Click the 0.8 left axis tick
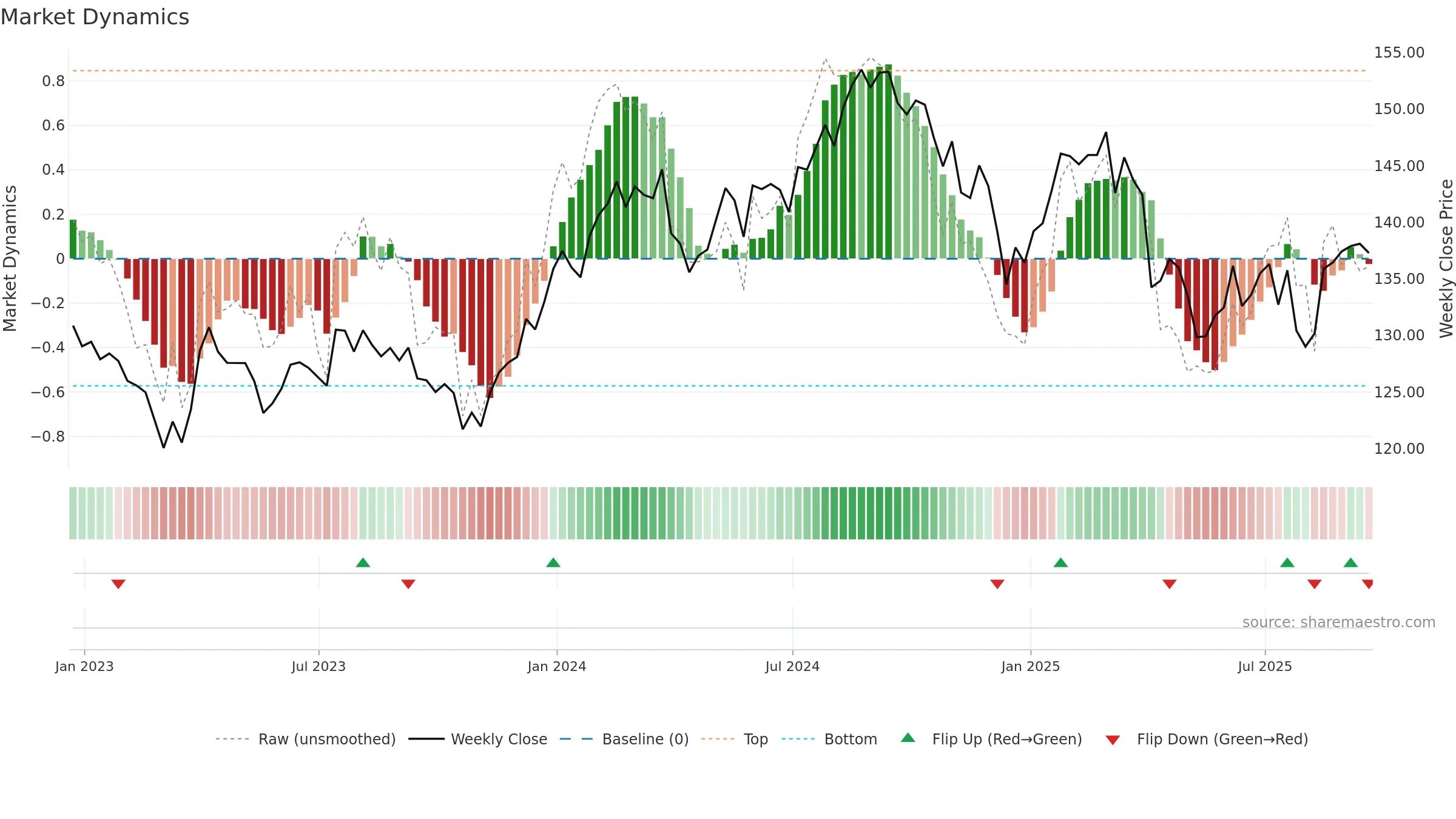 coord(53,81)
